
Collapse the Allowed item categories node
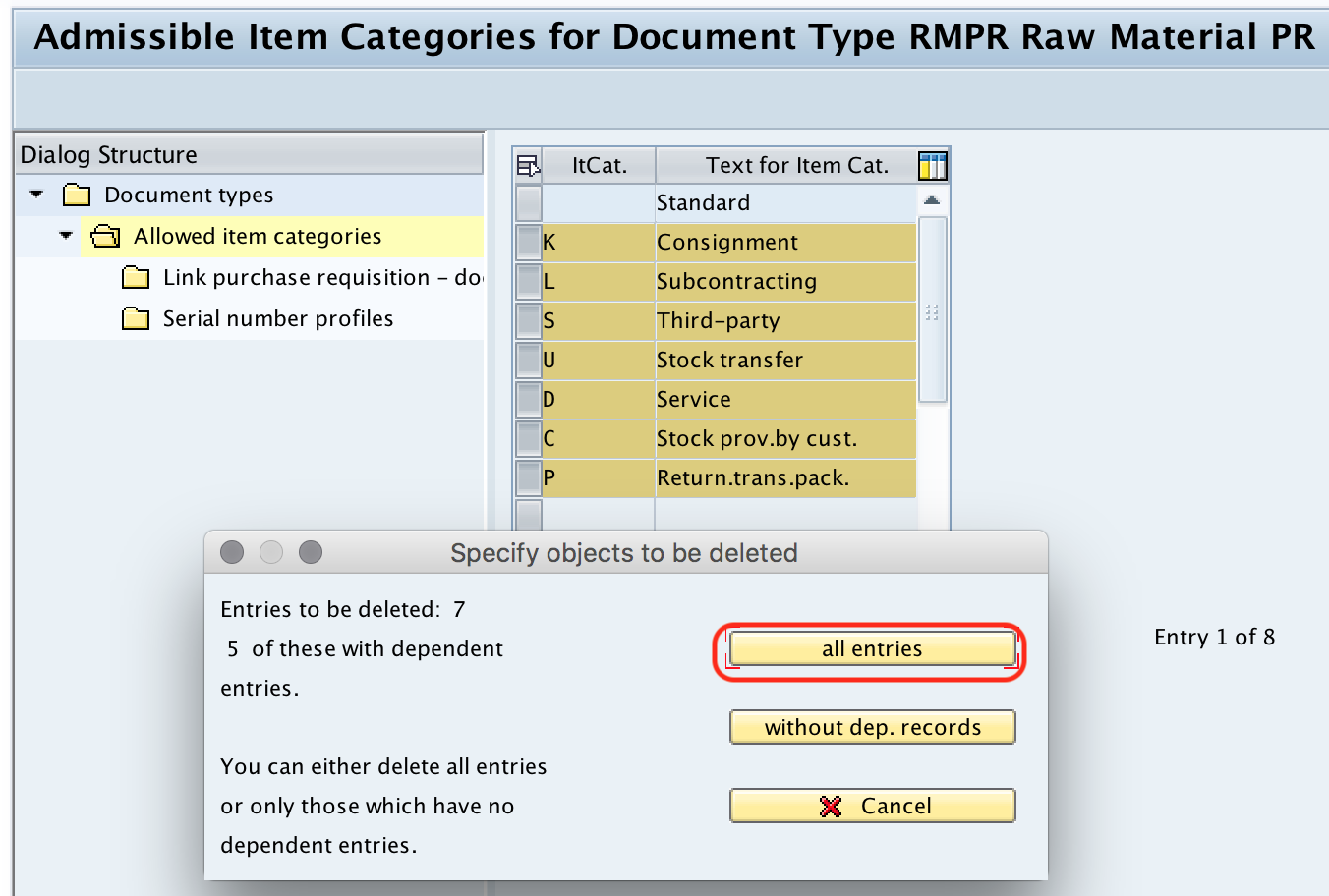(65, 236)
